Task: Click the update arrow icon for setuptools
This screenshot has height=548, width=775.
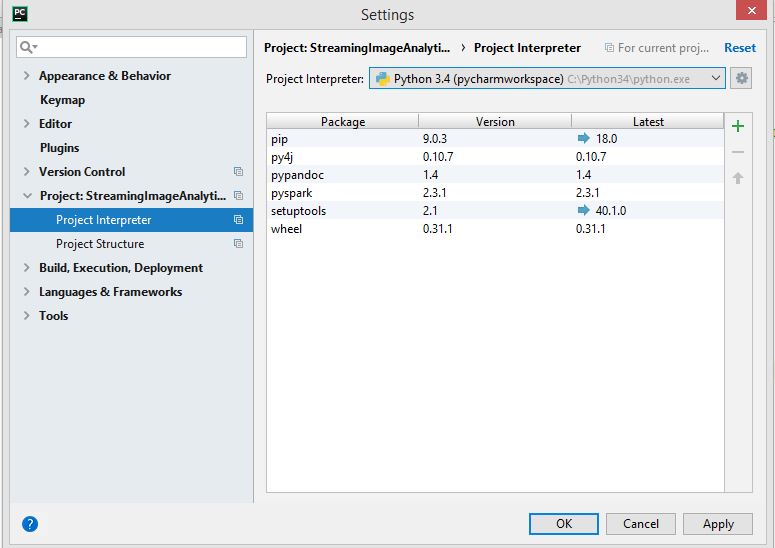Action: [x=583, y=210]
